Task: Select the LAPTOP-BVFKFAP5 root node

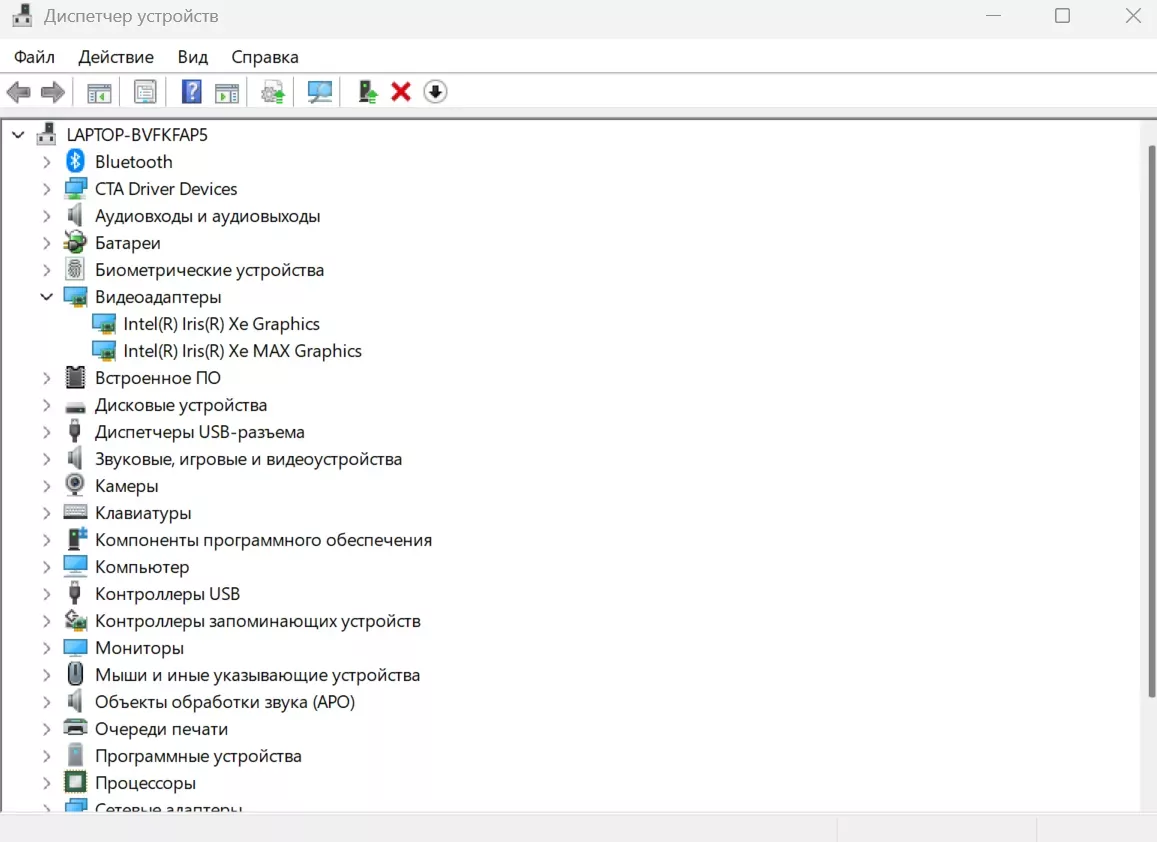Action: coord(137,134)
